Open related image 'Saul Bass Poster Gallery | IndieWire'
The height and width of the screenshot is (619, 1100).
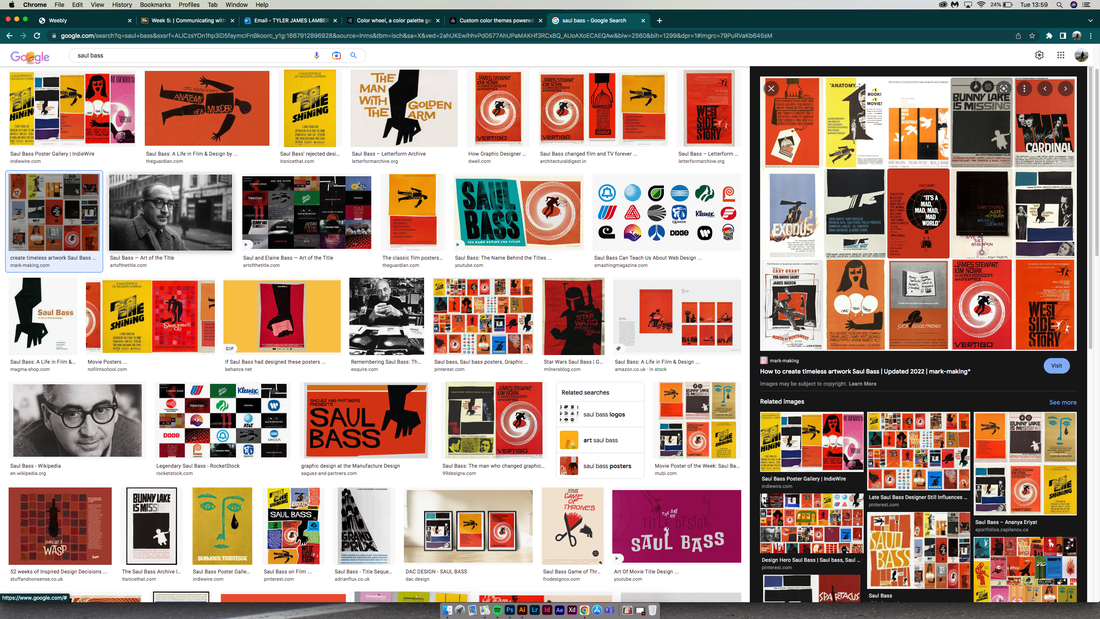pos(812,442)
